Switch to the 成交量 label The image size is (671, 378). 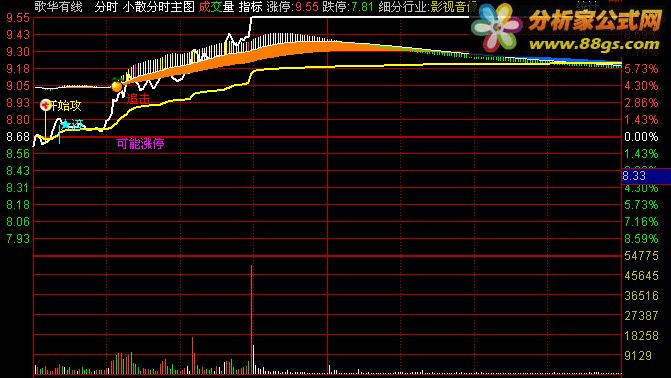(216, 7)
